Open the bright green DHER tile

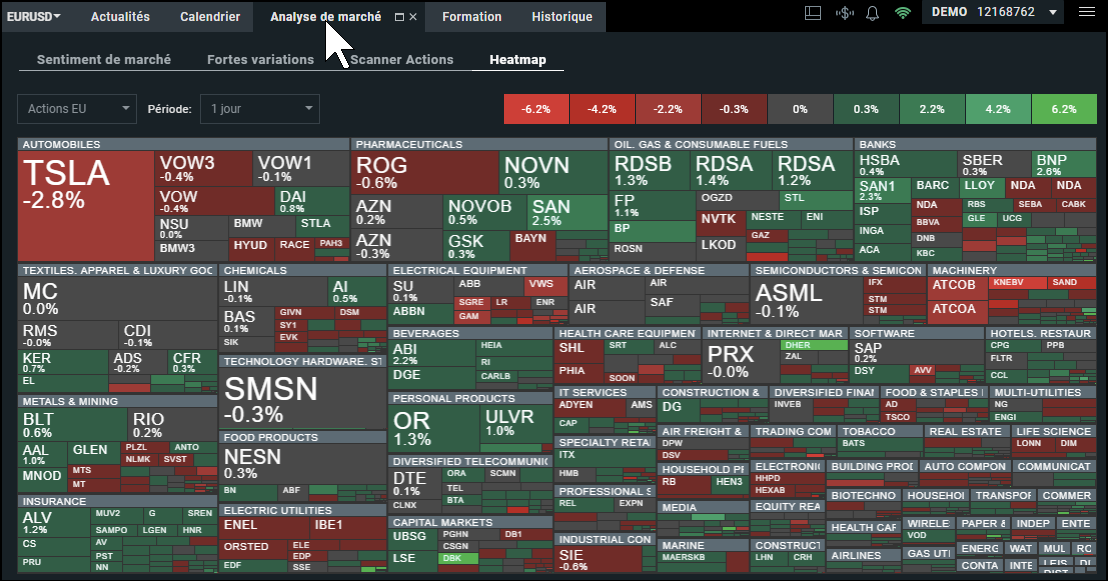[813, 345]
